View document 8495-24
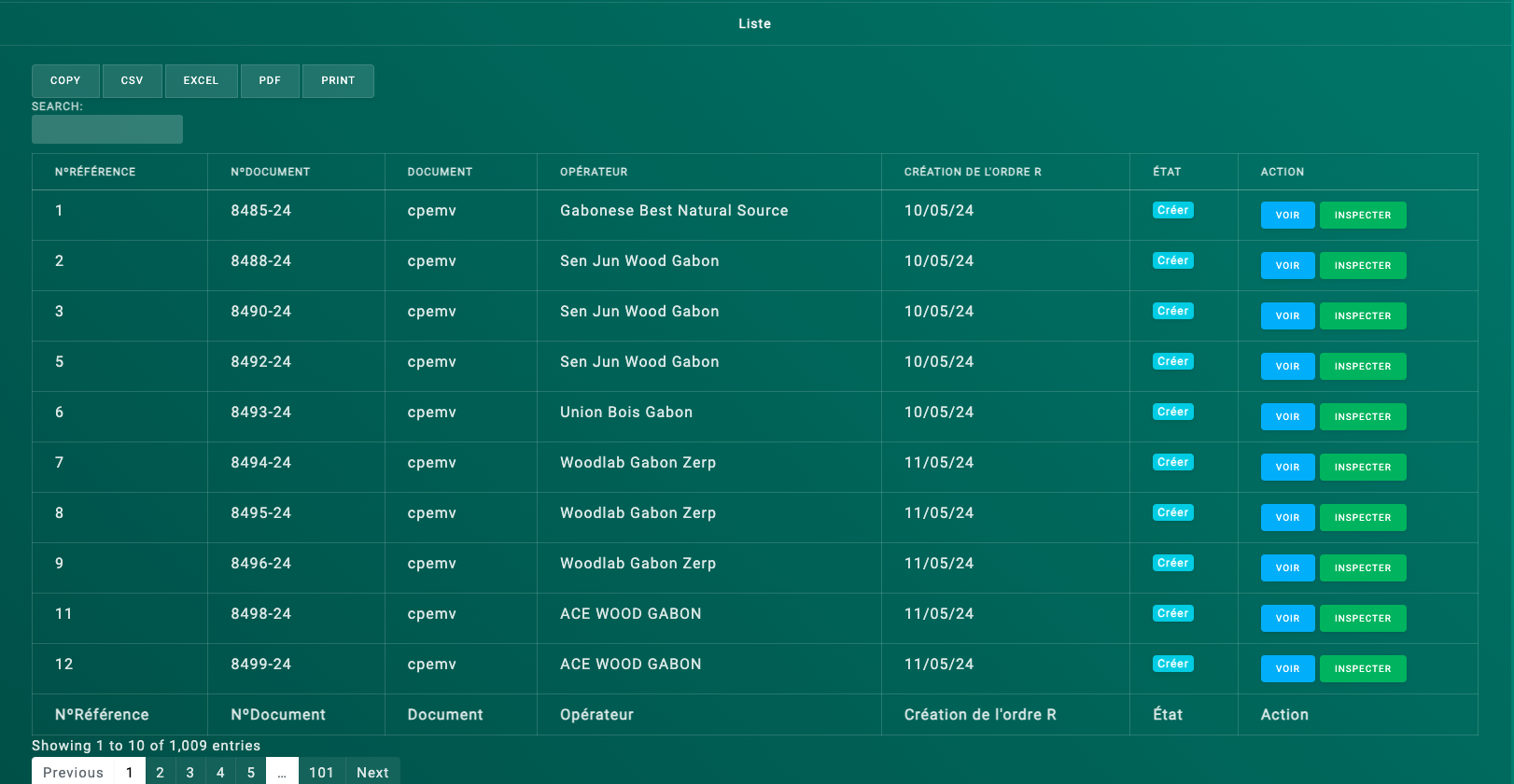1514x784 pixels. (1288, 518)
